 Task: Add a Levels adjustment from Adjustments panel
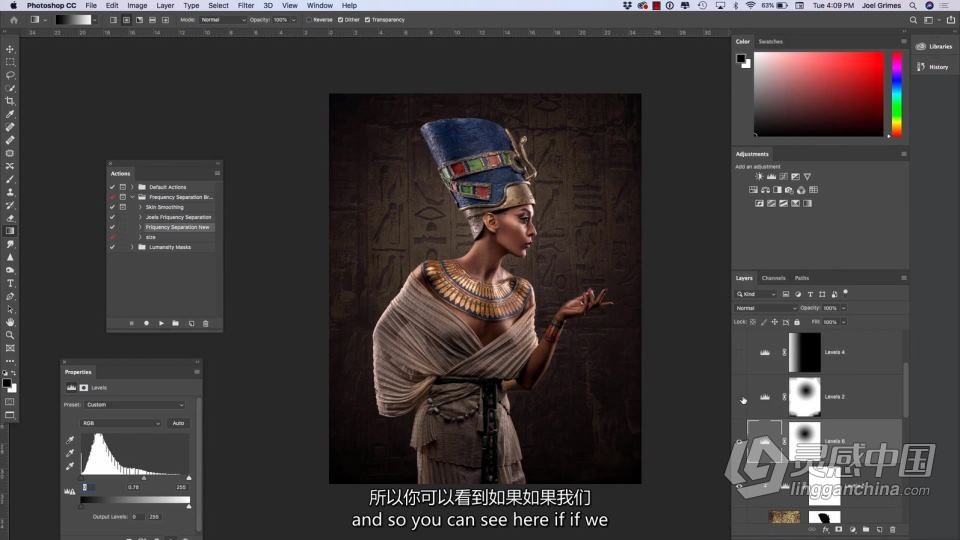click(771, 176)
